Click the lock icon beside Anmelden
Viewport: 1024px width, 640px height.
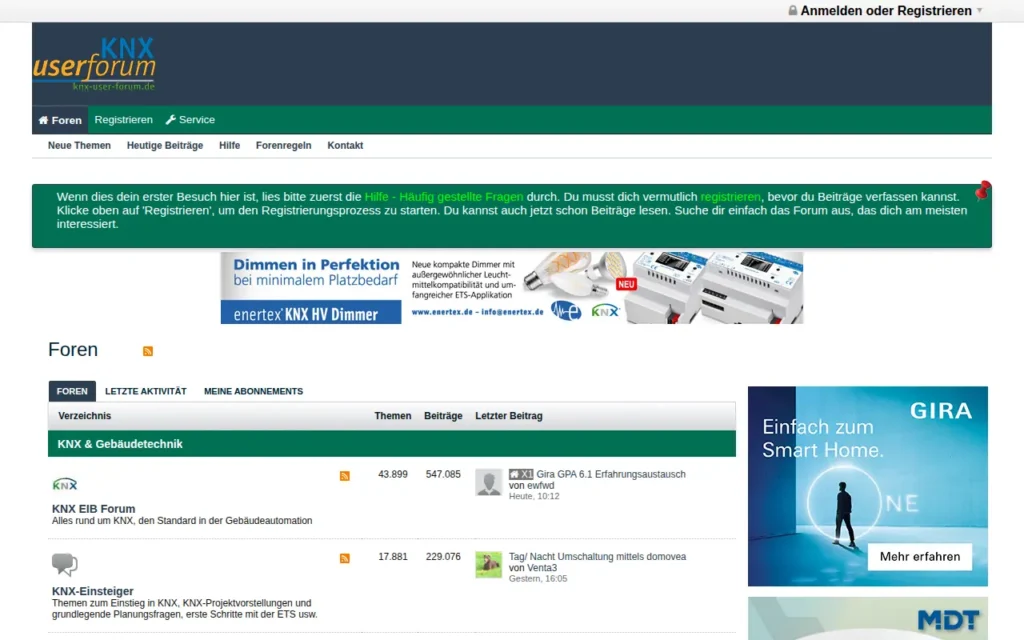point(792,10)
